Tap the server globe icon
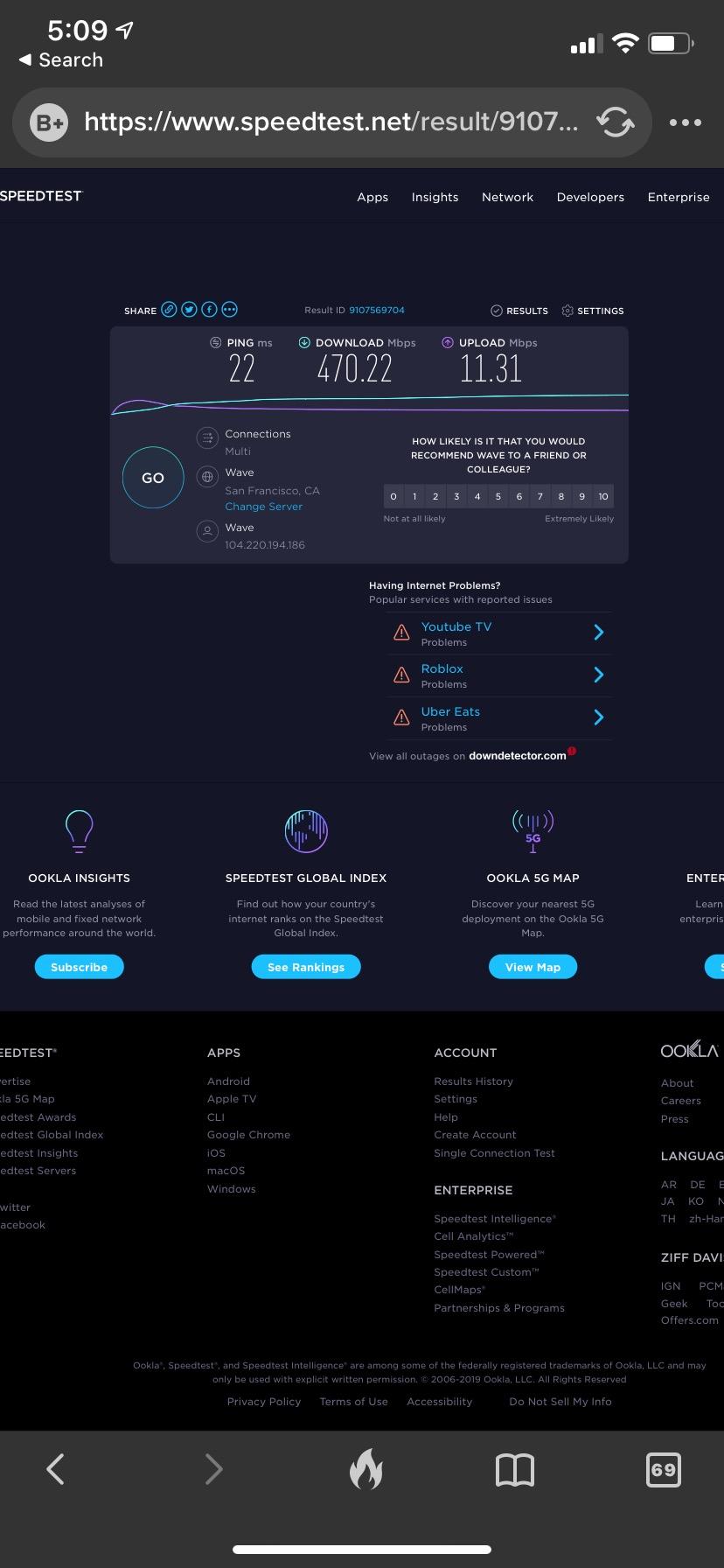Viewport: 724px width, 1568px height. [x=207, y=477]
